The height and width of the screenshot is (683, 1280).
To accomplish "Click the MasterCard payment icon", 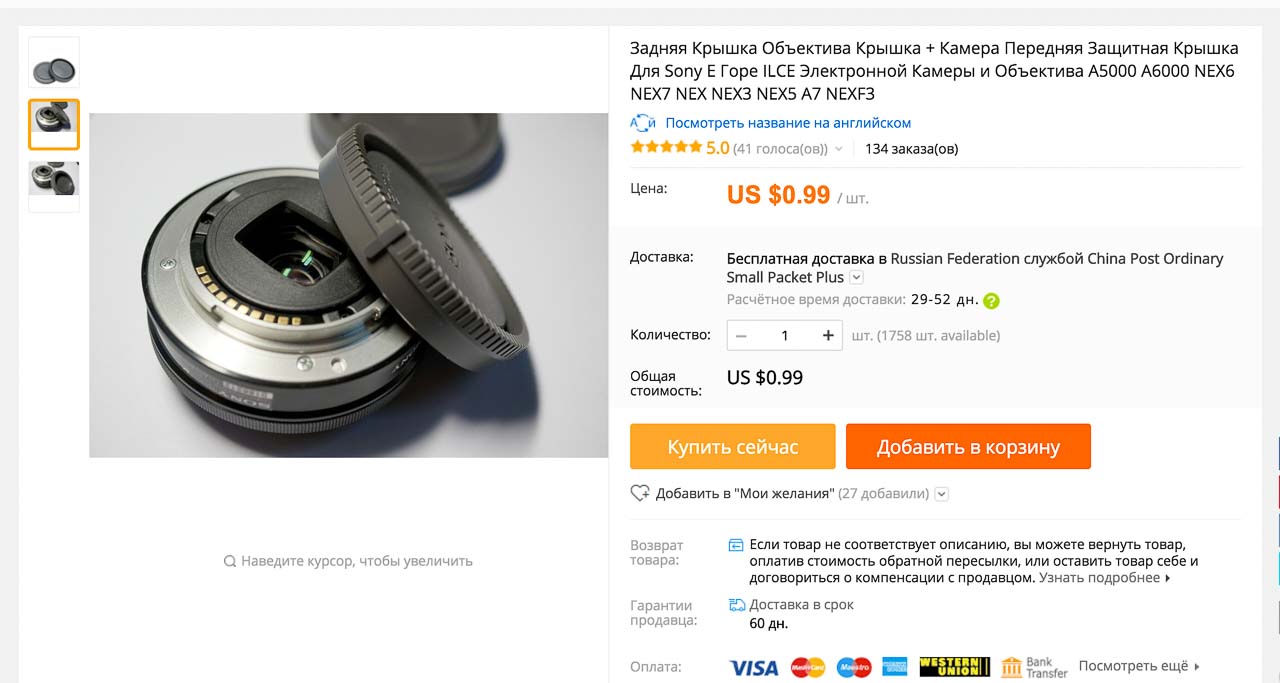I will coord(808,667).
